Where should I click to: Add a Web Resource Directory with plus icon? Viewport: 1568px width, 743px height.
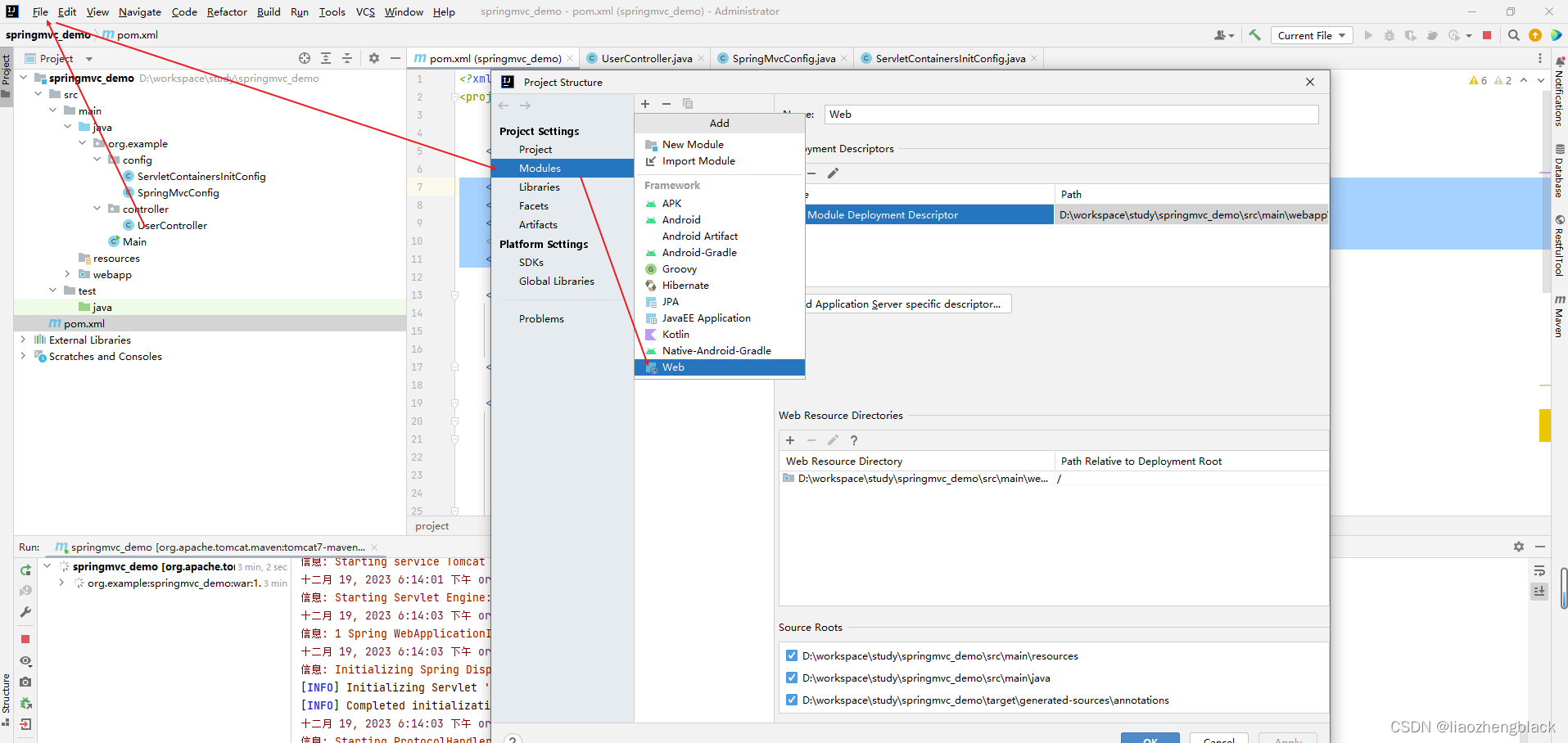point(790,440)
